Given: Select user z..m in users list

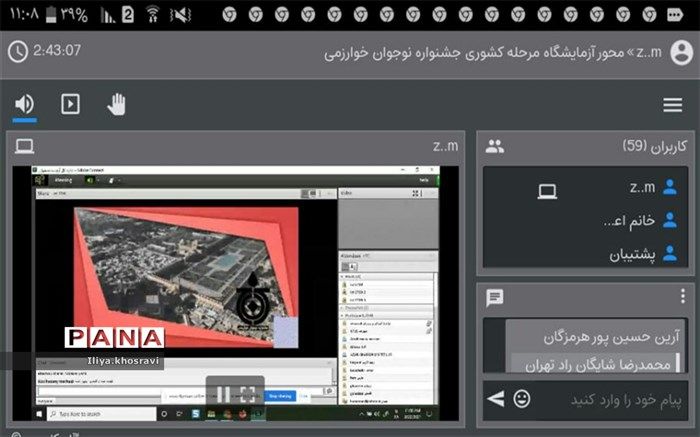Looking at the screenshot, I should (x=641, y=187).
